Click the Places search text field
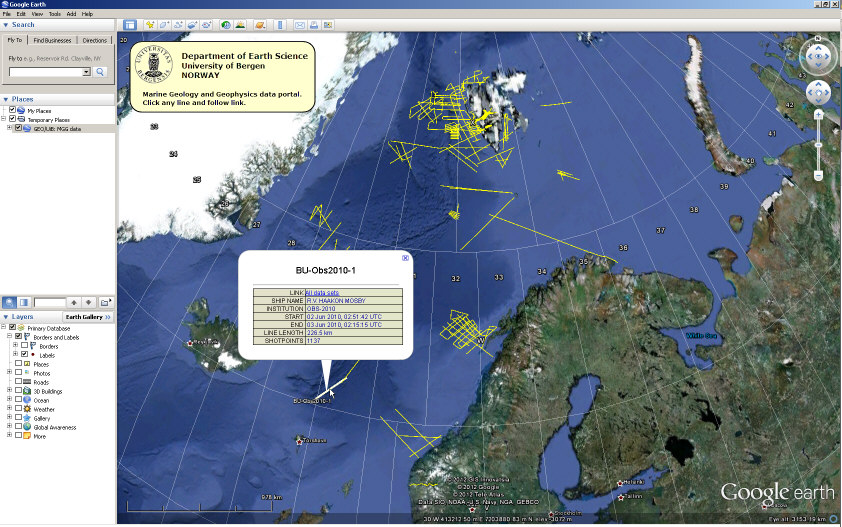 49,302
